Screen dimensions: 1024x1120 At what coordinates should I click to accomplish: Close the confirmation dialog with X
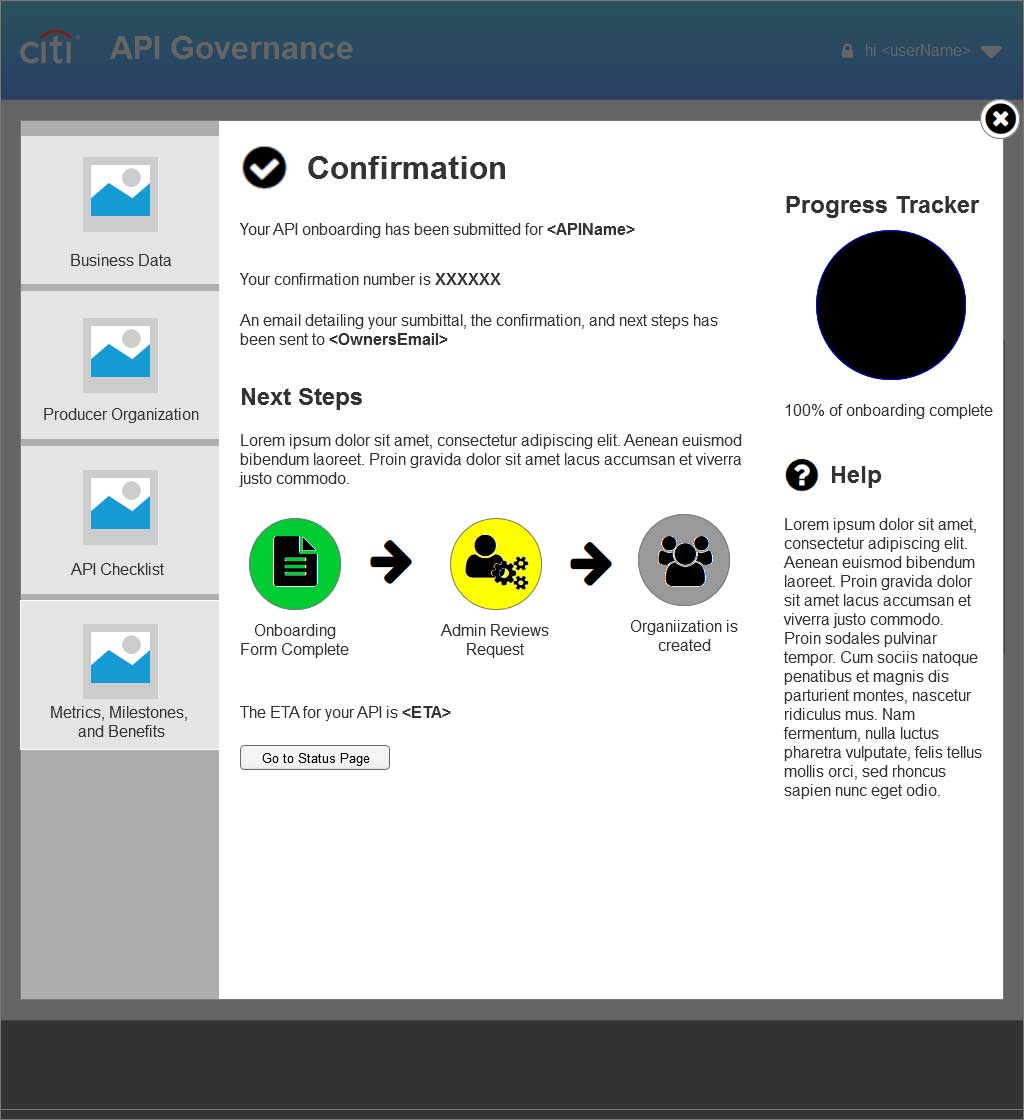tap(999, 120)
